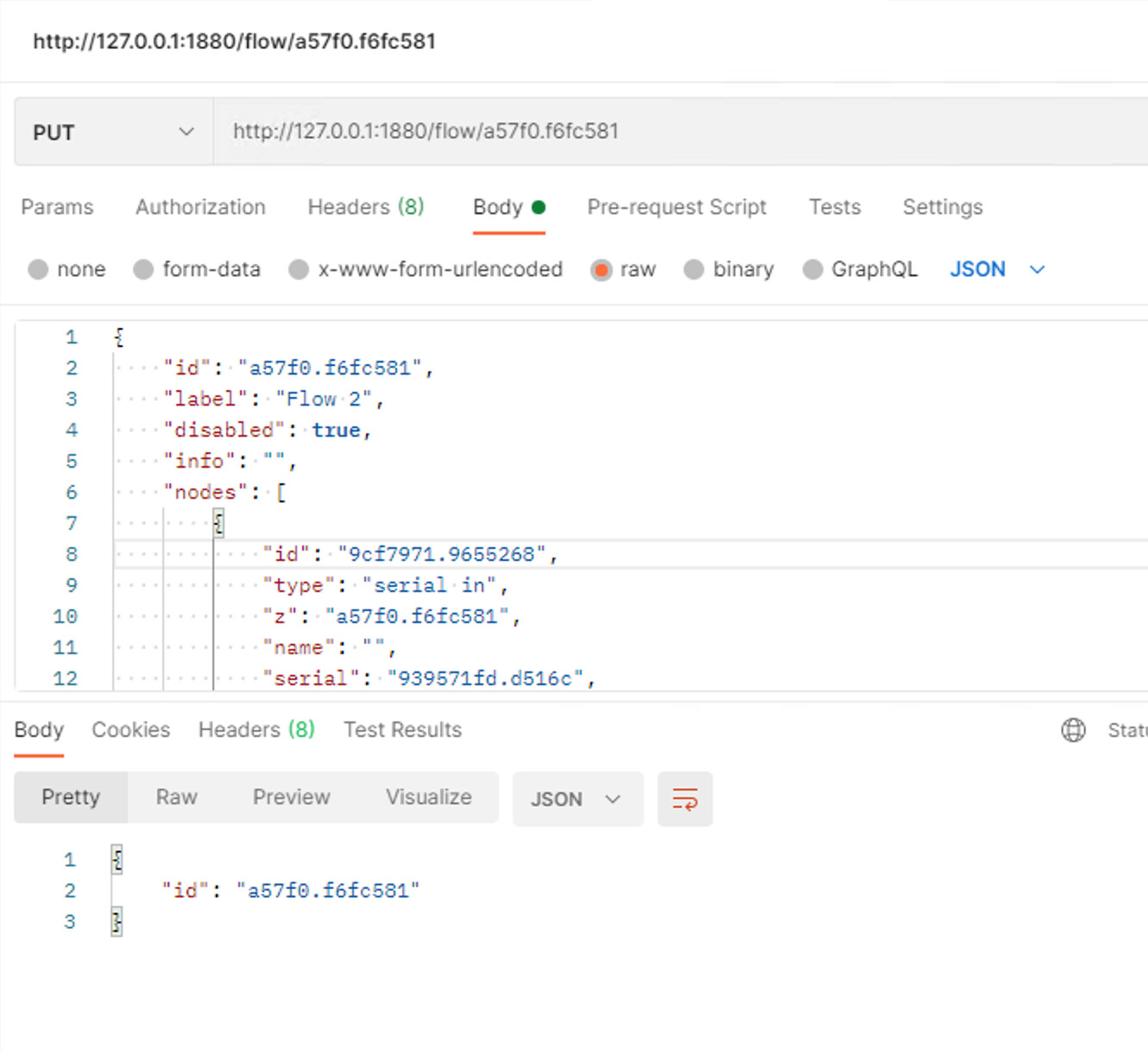Select the Pretty response view
The image size is (1148, 1053).
pos(71,798)
